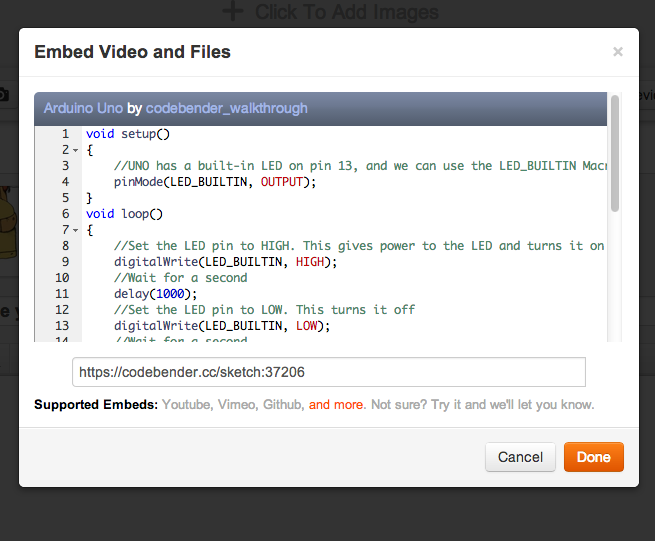The image size is (655, 541).
Task: Click the 'Embed Video and Files' dialog title
Action: 132,52
